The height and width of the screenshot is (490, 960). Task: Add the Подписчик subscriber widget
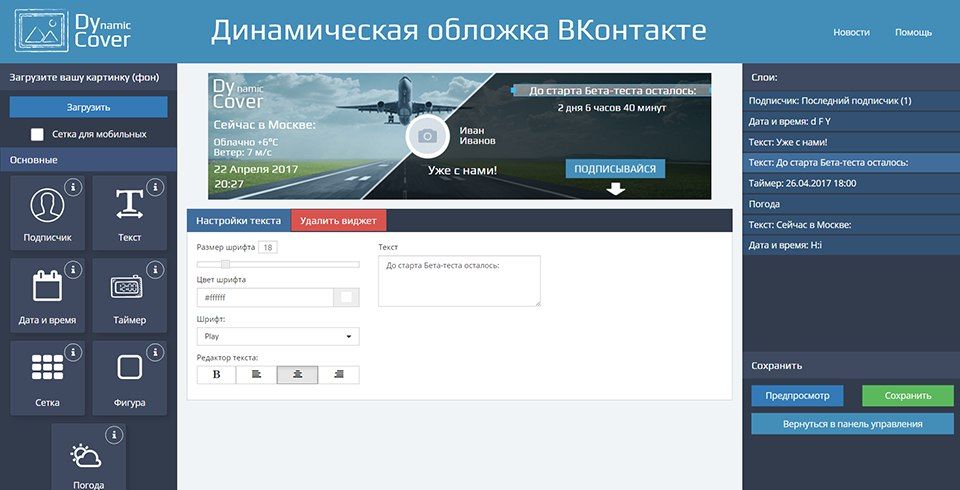click(47, 213)
